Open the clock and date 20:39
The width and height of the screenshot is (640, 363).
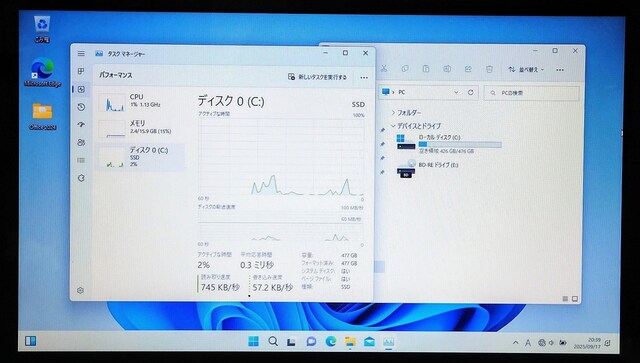pos(588,343)
